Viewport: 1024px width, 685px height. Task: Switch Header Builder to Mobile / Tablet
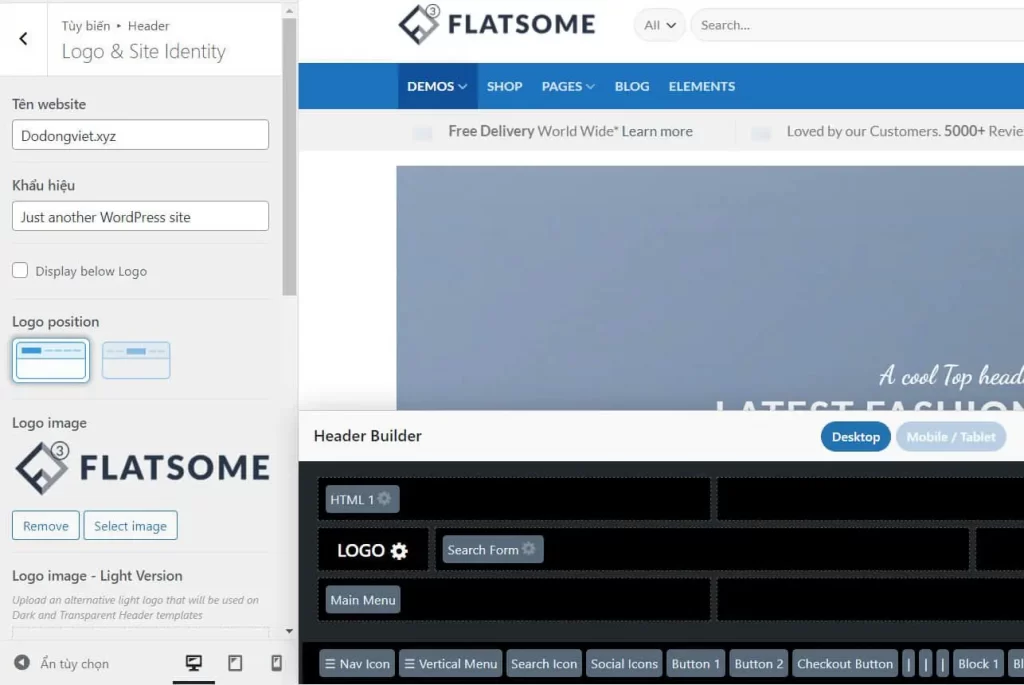[950, 436]
